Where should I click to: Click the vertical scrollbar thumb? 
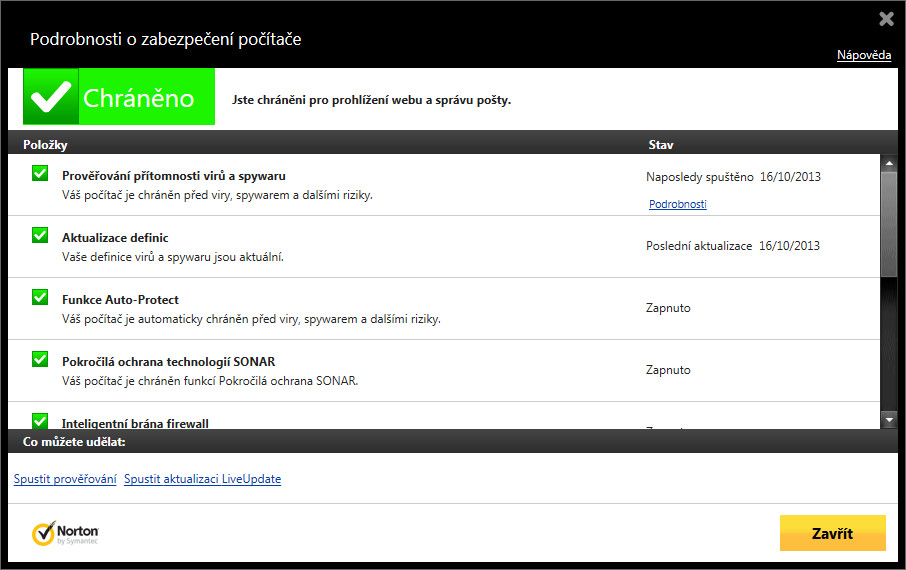pos(889,224)
